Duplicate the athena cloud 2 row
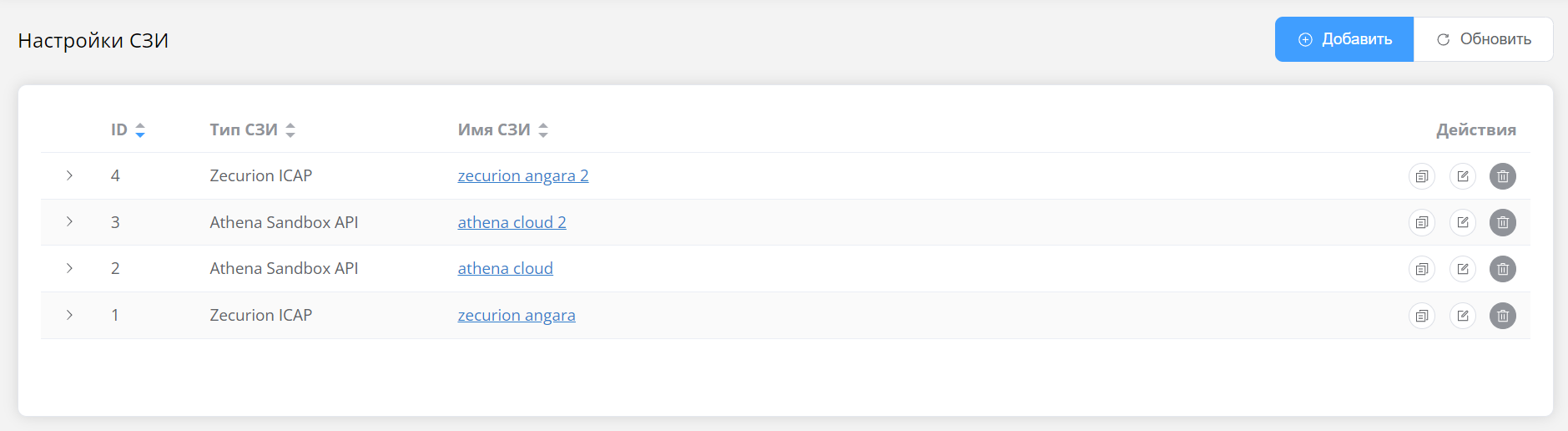Viewport: 1568px width, 431px height. tap(1421, 222)
